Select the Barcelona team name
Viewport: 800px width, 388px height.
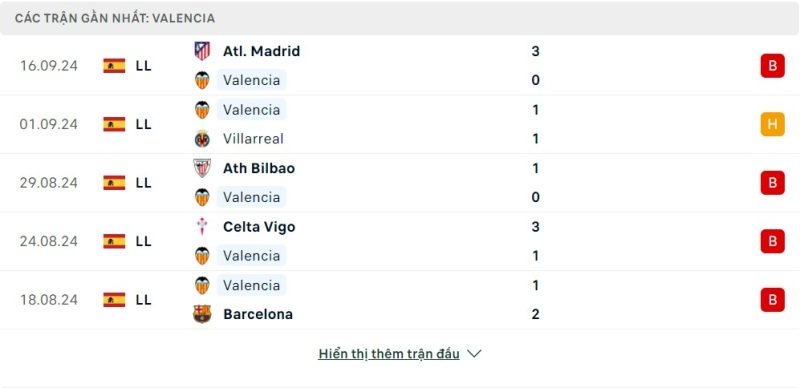pyautogui.click(x=258, y=314)
